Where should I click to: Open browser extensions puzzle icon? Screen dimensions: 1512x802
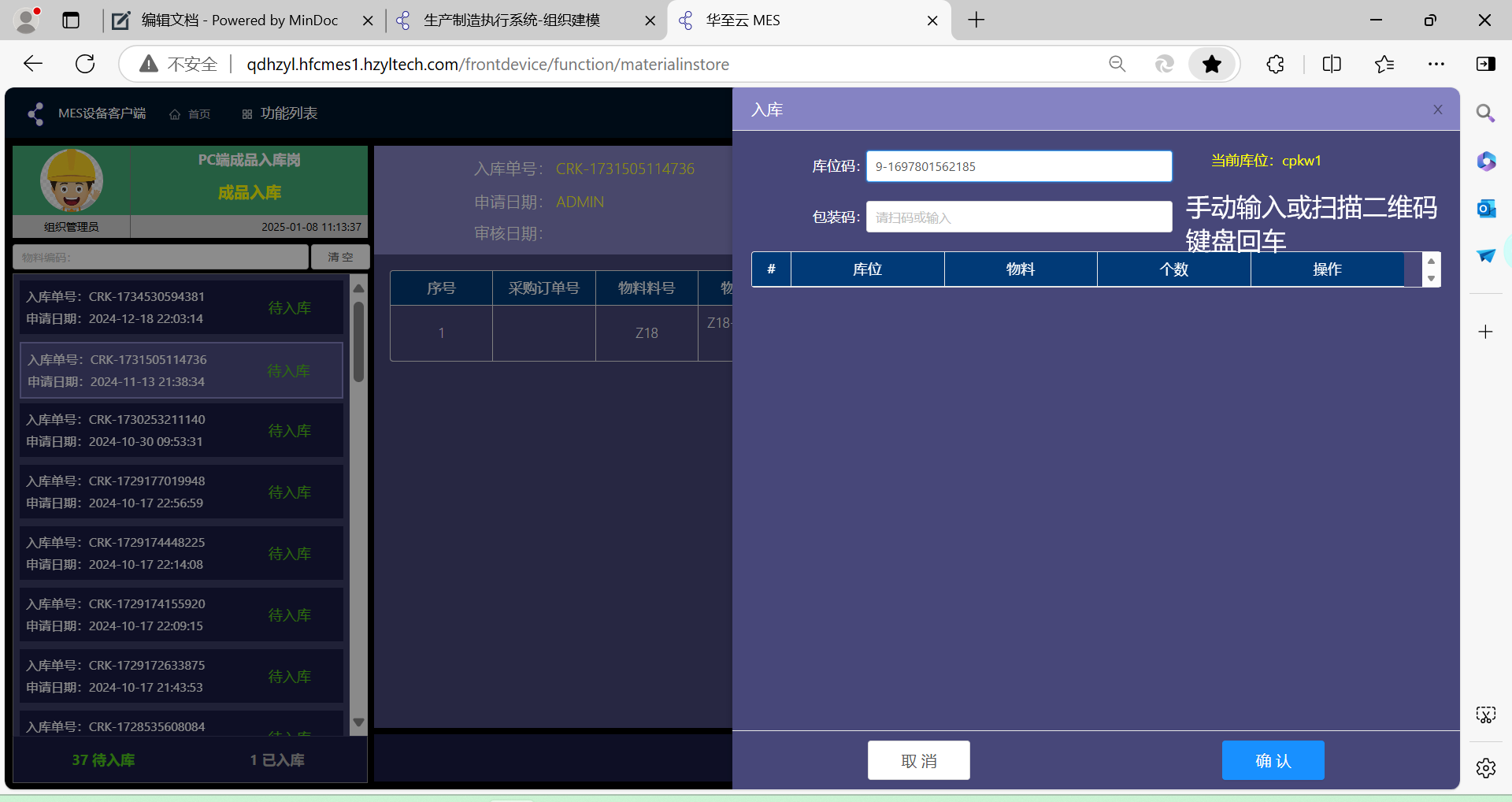(1276, 64)
